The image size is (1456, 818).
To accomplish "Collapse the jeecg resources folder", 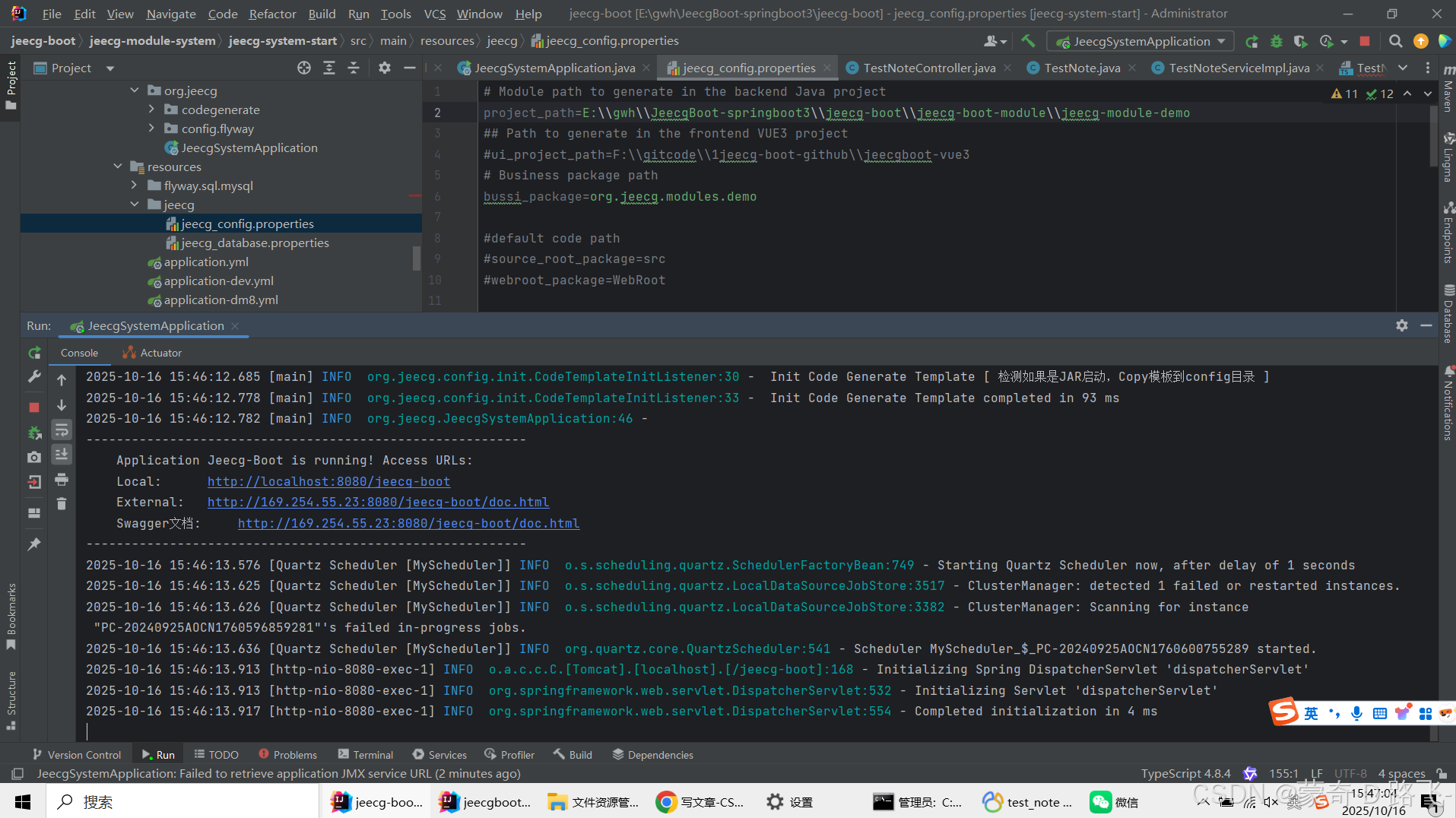I will (x=135, y=204).
